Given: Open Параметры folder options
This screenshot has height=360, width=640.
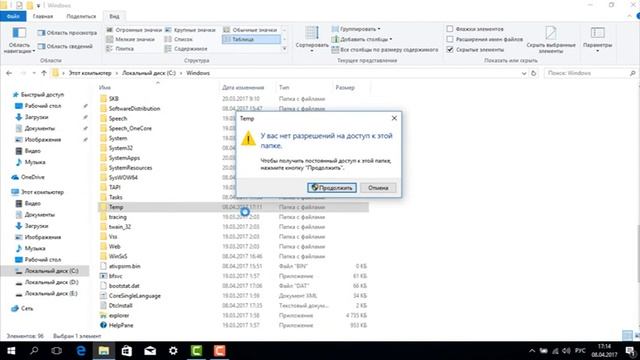Looking at the screenshot, I should [x=598, y=39].
